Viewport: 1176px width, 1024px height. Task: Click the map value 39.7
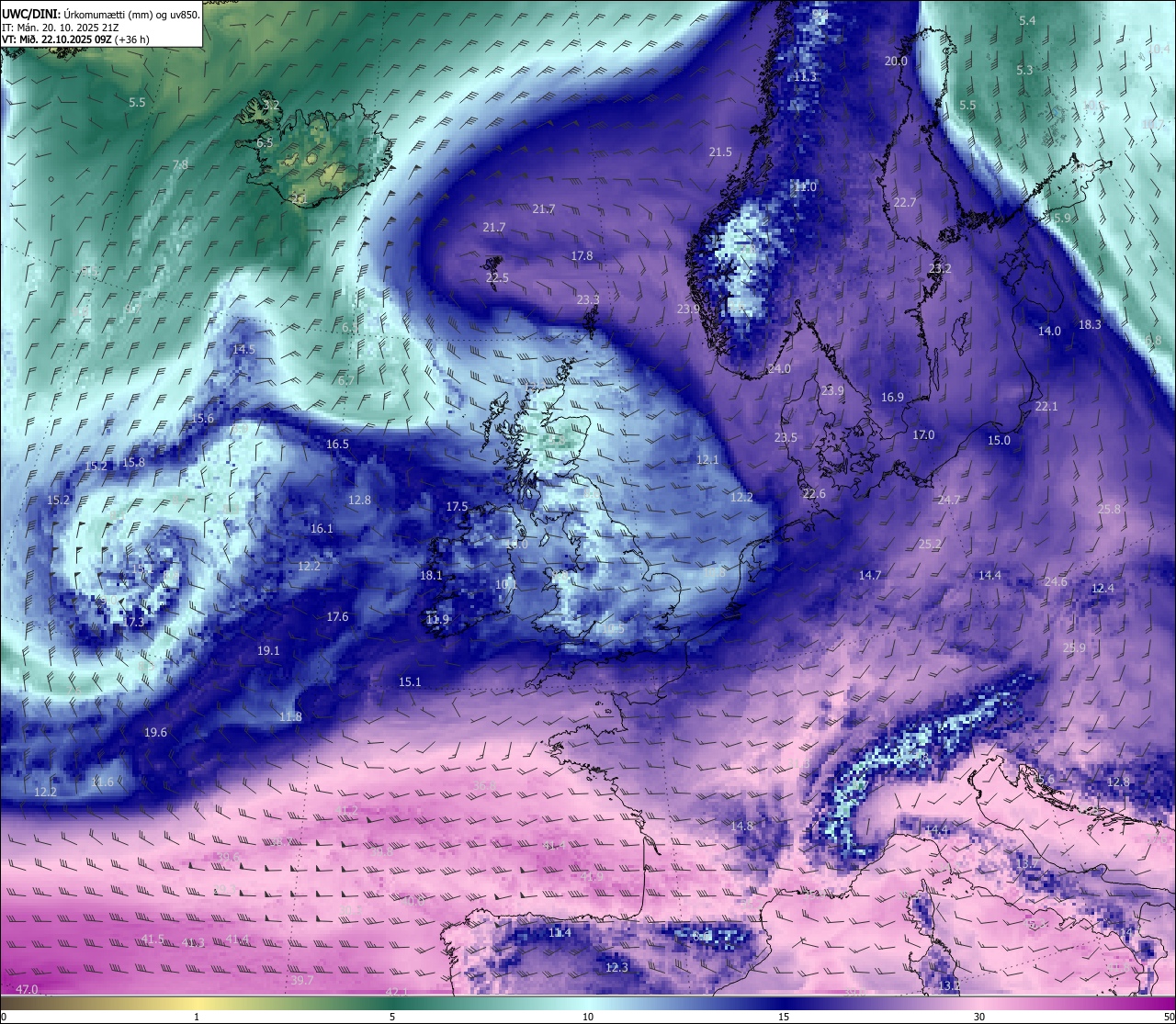[302, 981]
